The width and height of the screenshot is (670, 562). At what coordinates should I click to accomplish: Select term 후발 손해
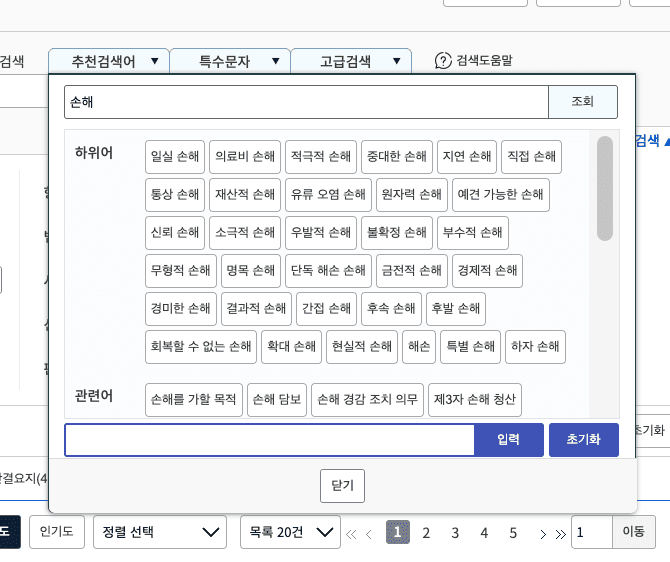click(x=456, y=309)
